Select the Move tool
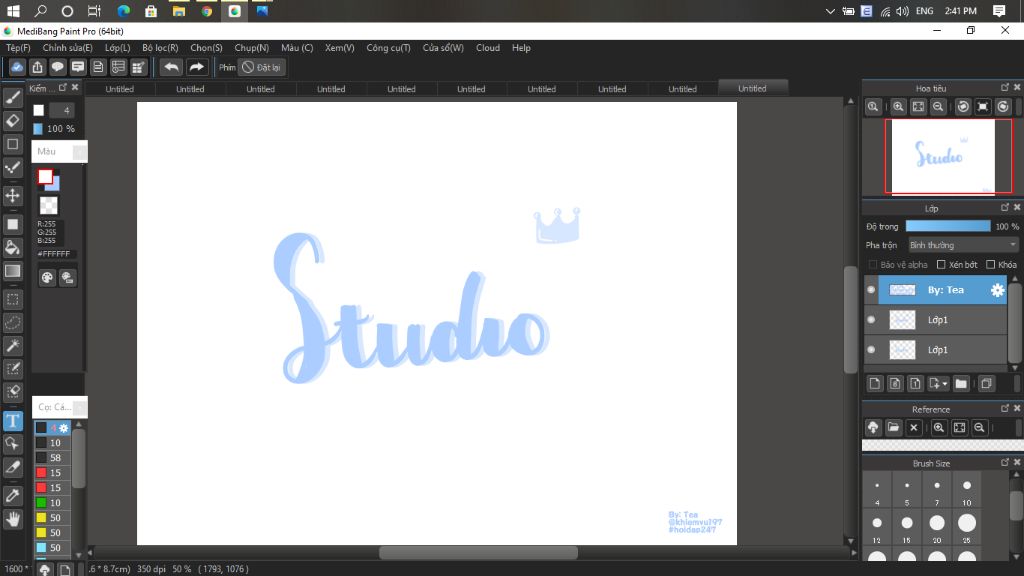 pos(12,195)
